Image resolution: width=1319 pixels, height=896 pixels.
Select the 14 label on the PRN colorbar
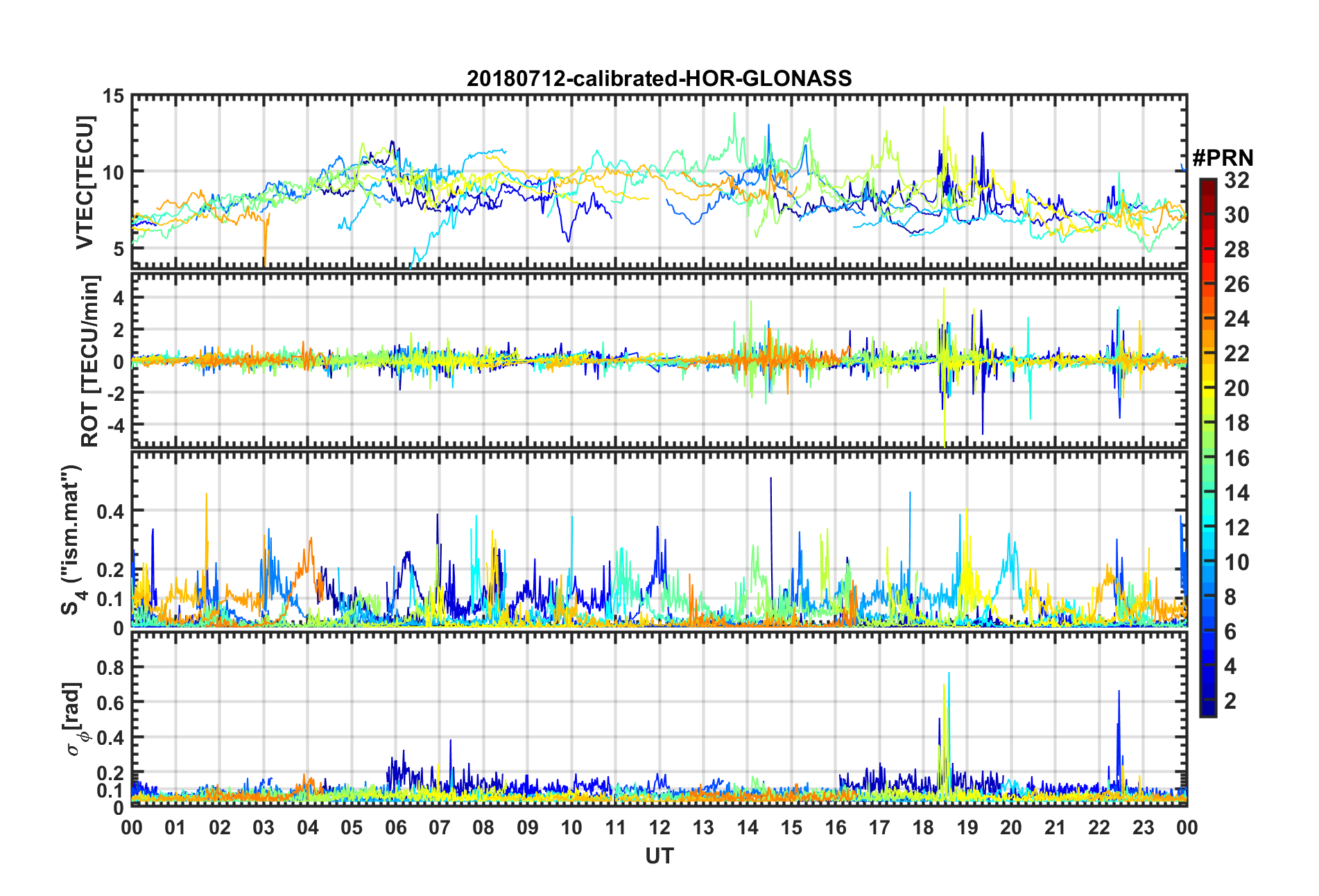[x=1236, y=493]
